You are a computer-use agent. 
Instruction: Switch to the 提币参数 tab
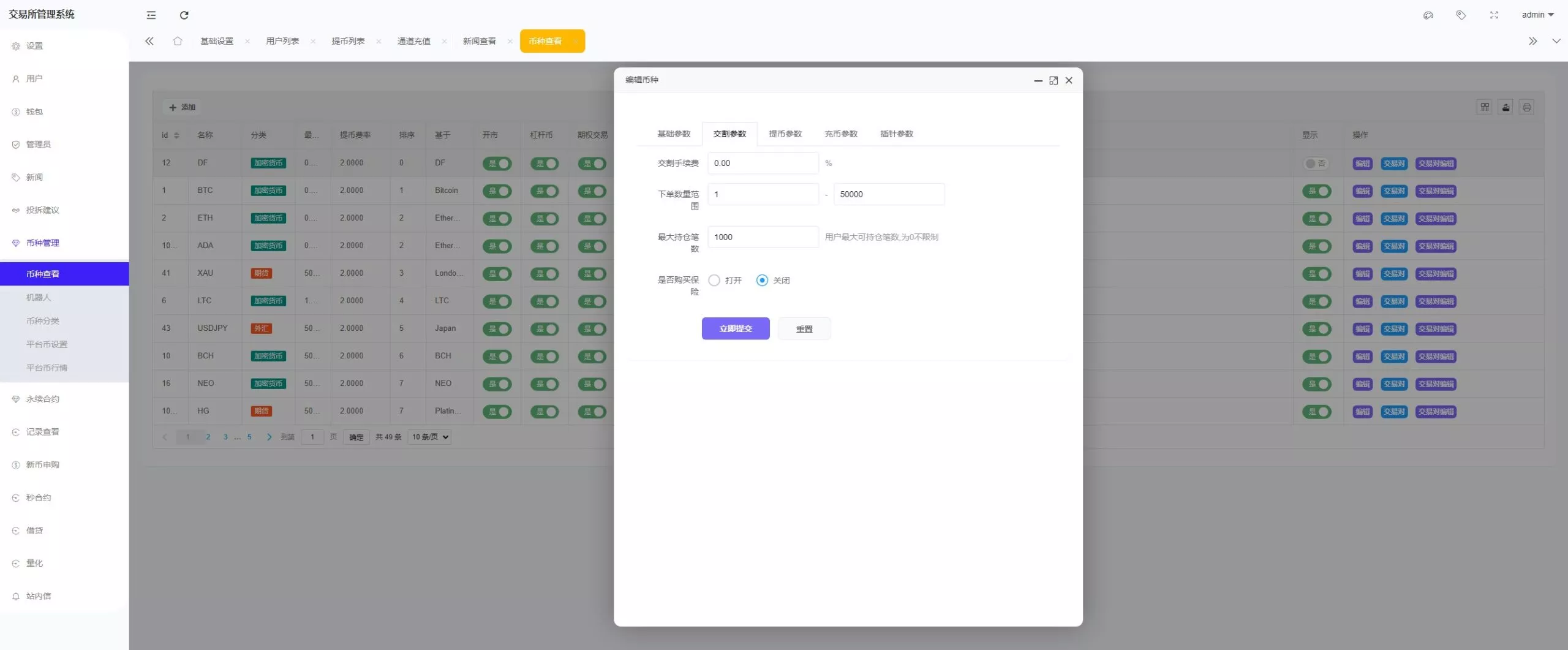pos(786,134)
